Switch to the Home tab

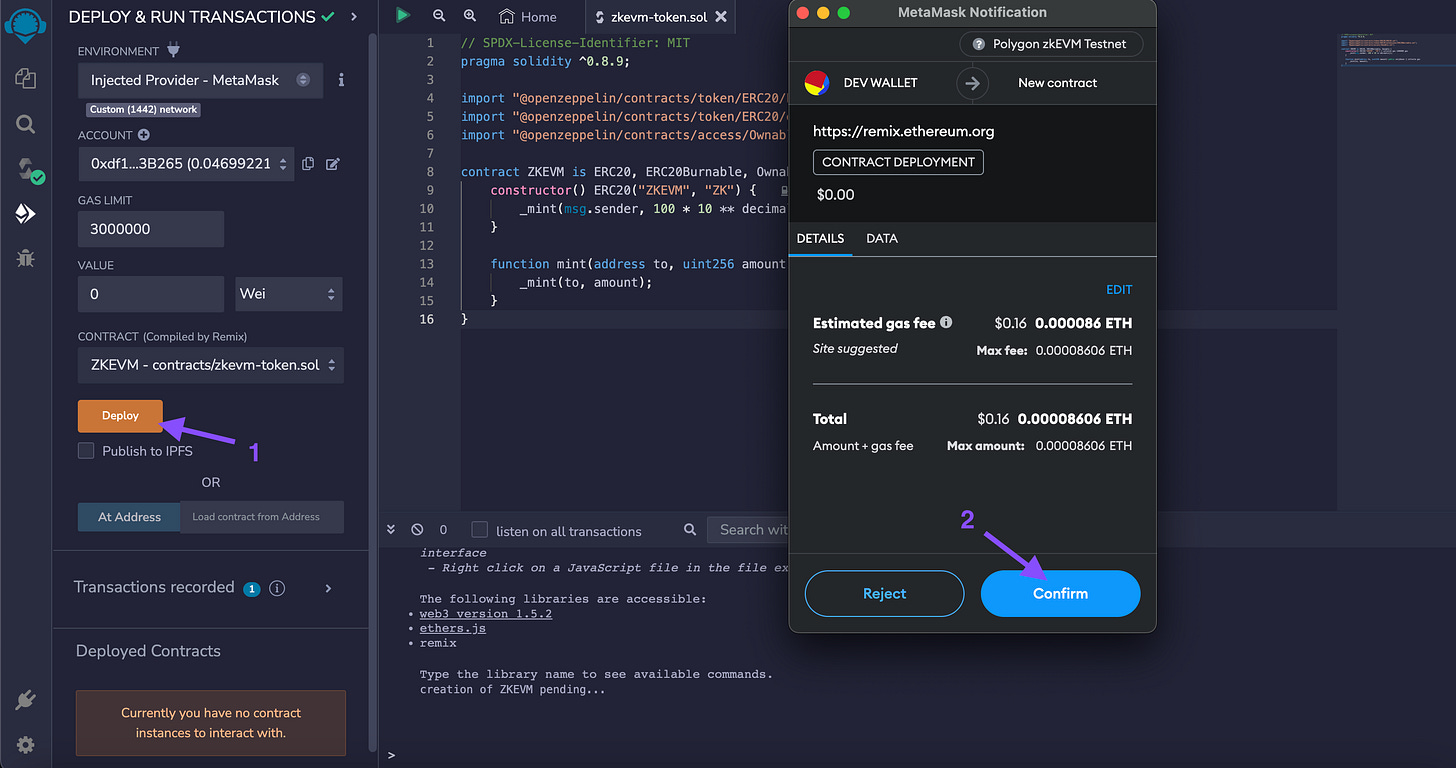point(528,17)
